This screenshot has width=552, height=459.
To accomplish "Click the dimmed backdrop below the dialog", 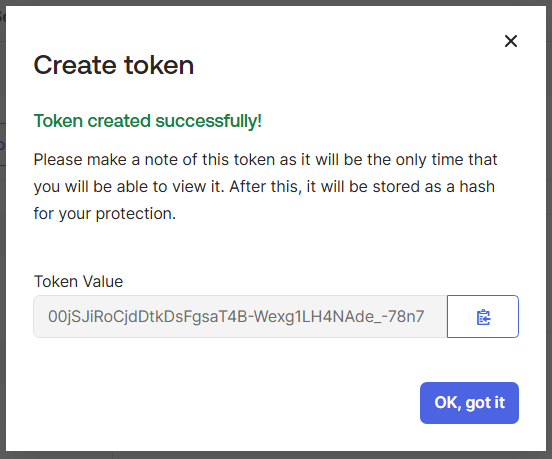I will pos(276,455).
